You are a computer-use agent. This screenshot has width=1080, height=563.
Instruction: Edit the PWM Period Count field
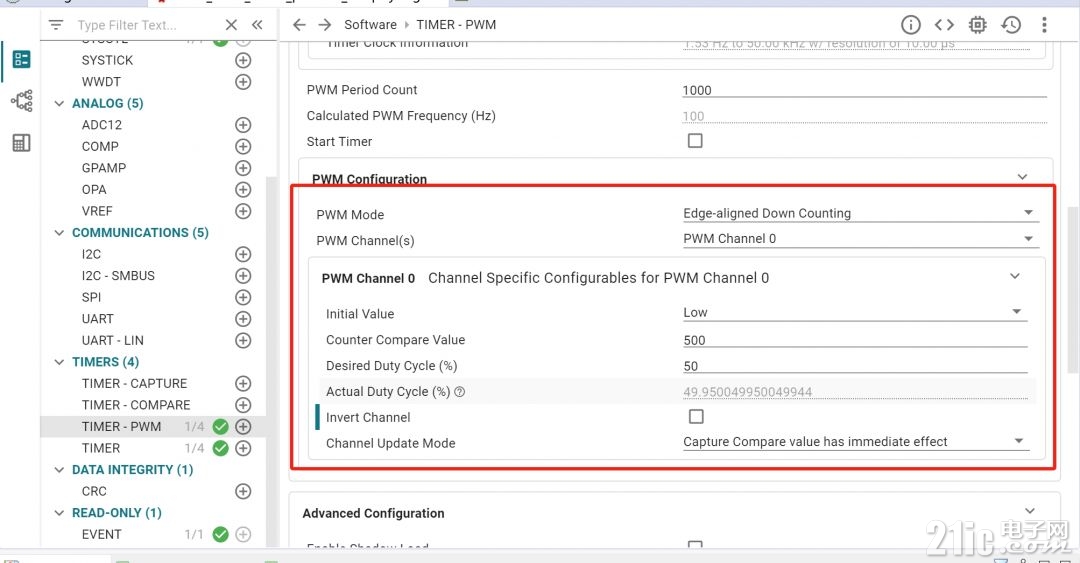pyautogui.click(x=864, y=90)
